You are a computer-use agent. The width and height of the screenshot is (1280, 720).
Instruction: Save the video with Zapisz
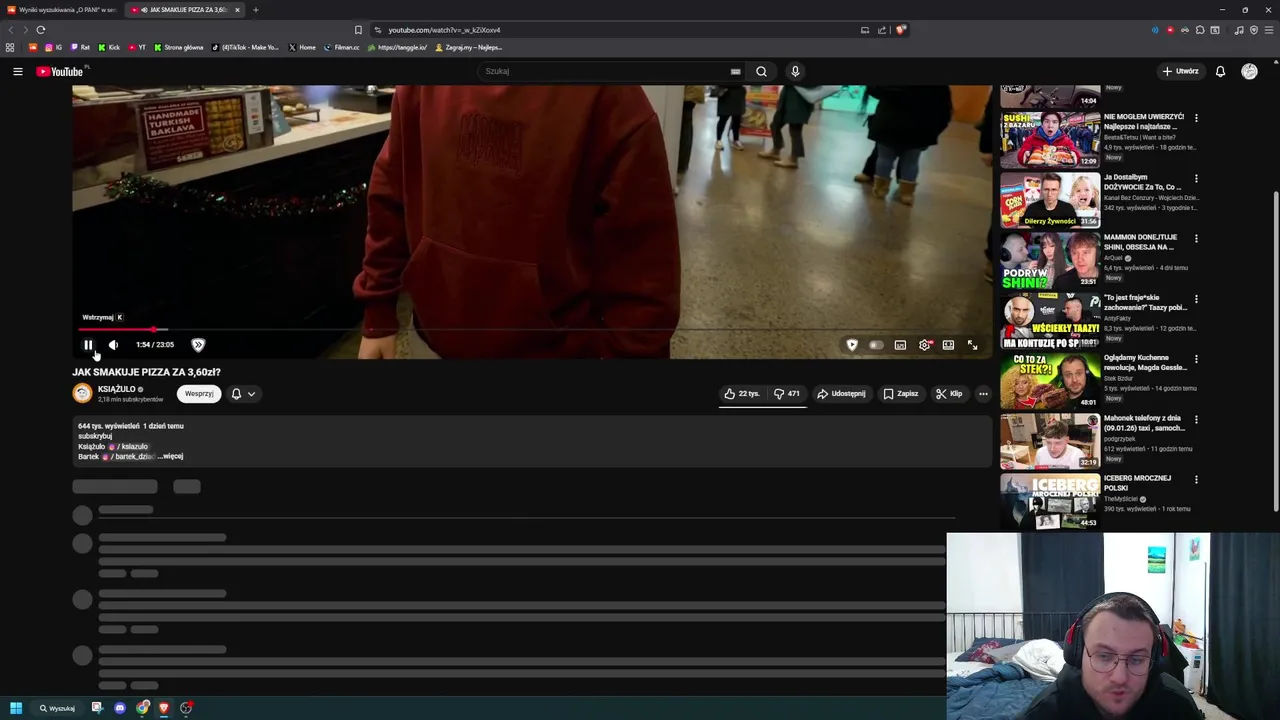point(900,394)
